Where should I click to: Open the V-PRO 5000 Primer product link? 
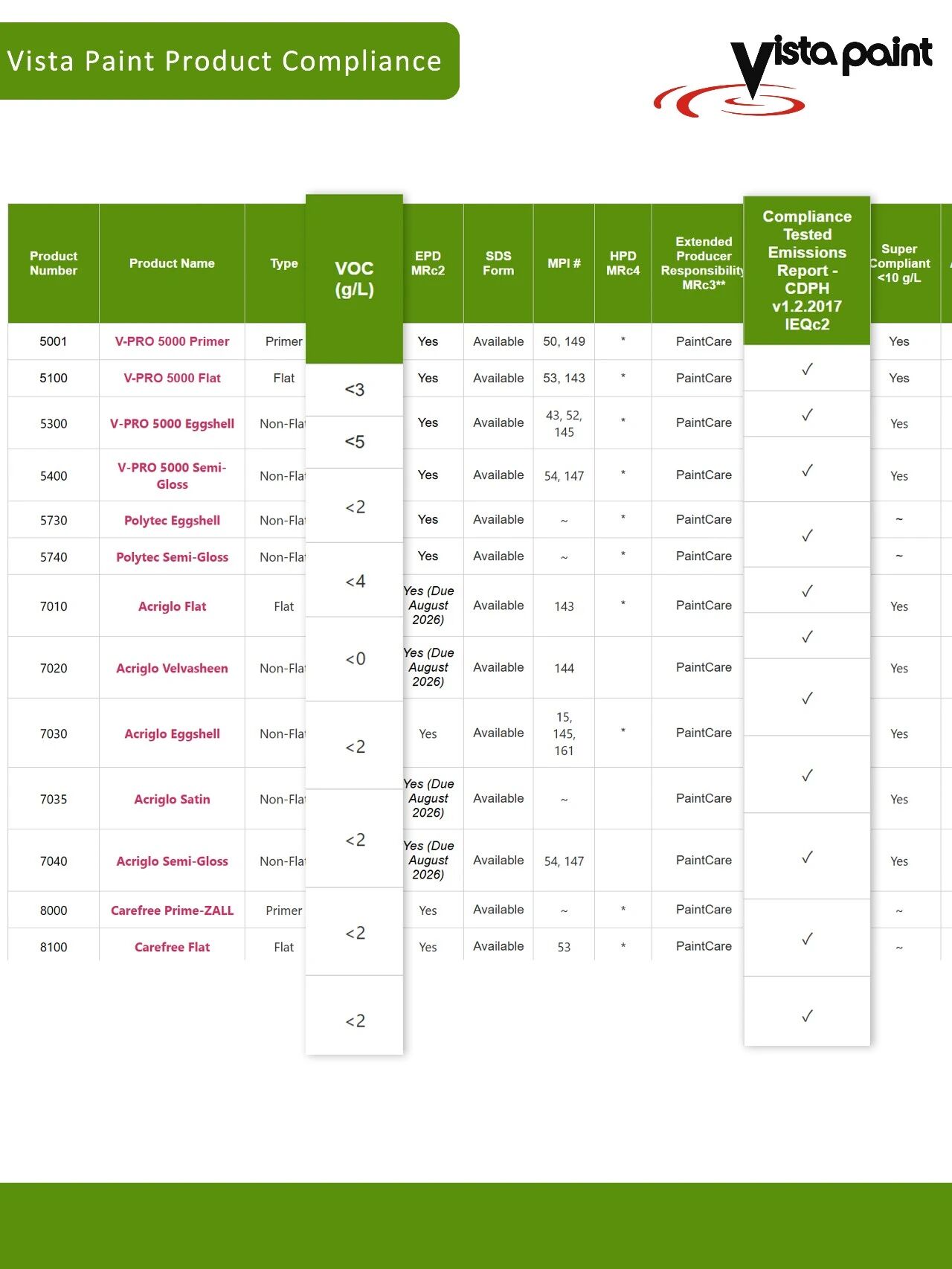pyautogui.click(x=172, y=341)
